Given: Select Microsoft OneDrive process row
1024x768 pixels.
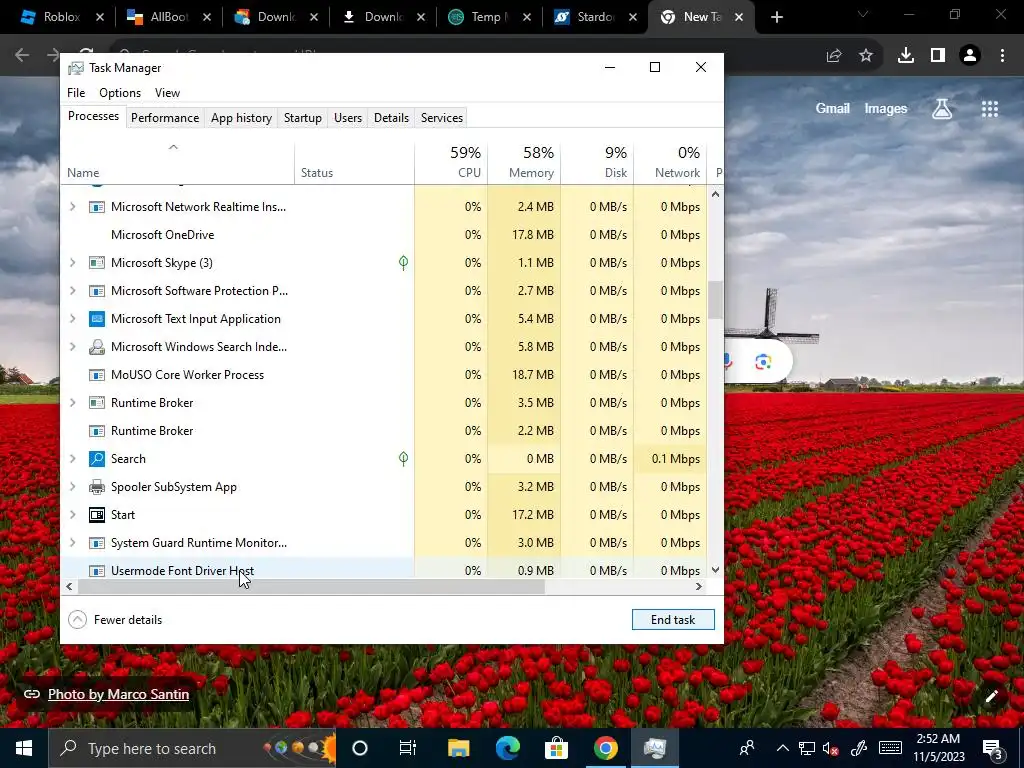Looking at the screenshot, I should (384, 234).
